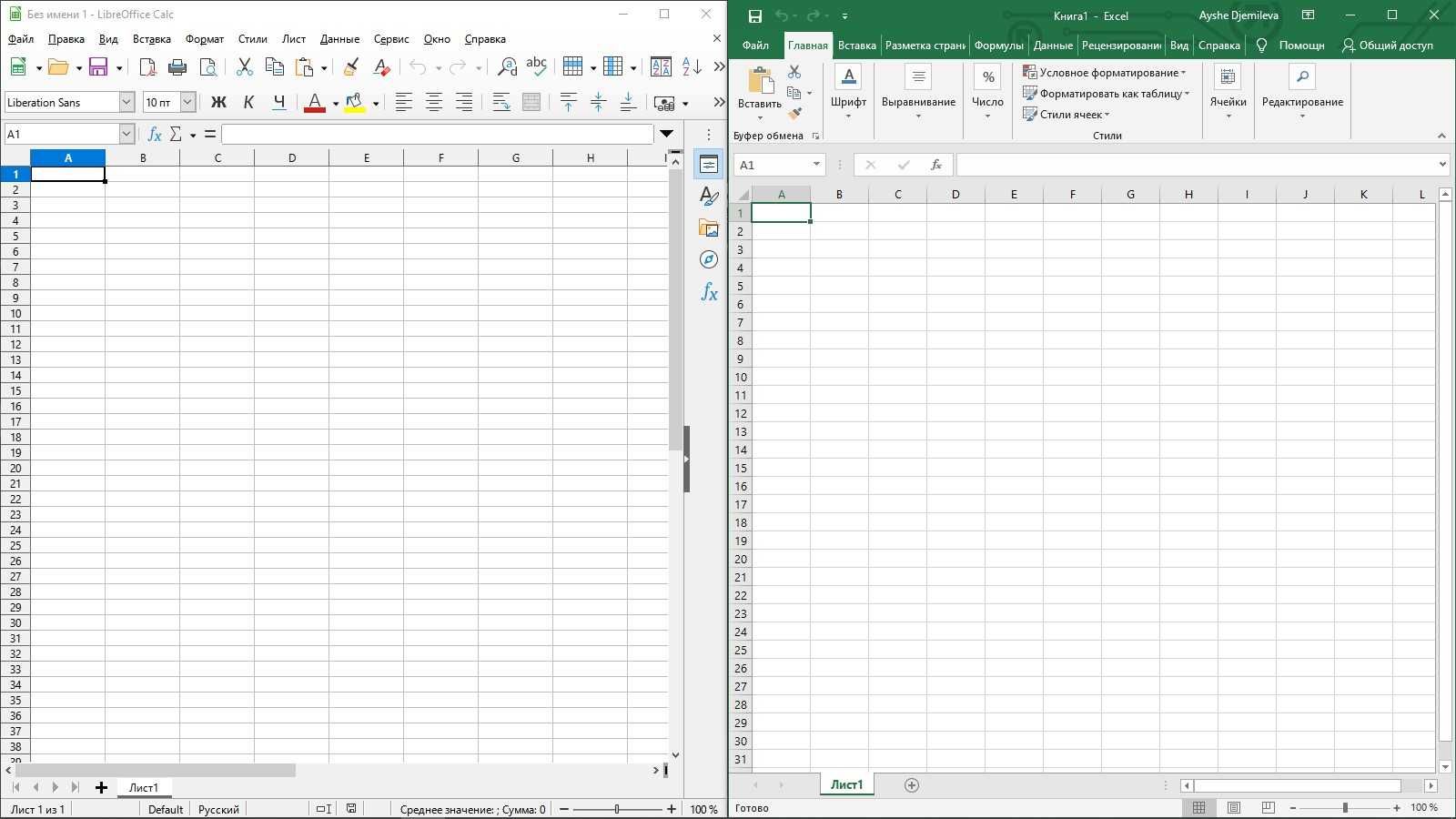The width and height of the screenshot is (1456, 819).
Task: Click the Clone formatting paintbrush in LibreOffice
Action: tap(350, 67)
